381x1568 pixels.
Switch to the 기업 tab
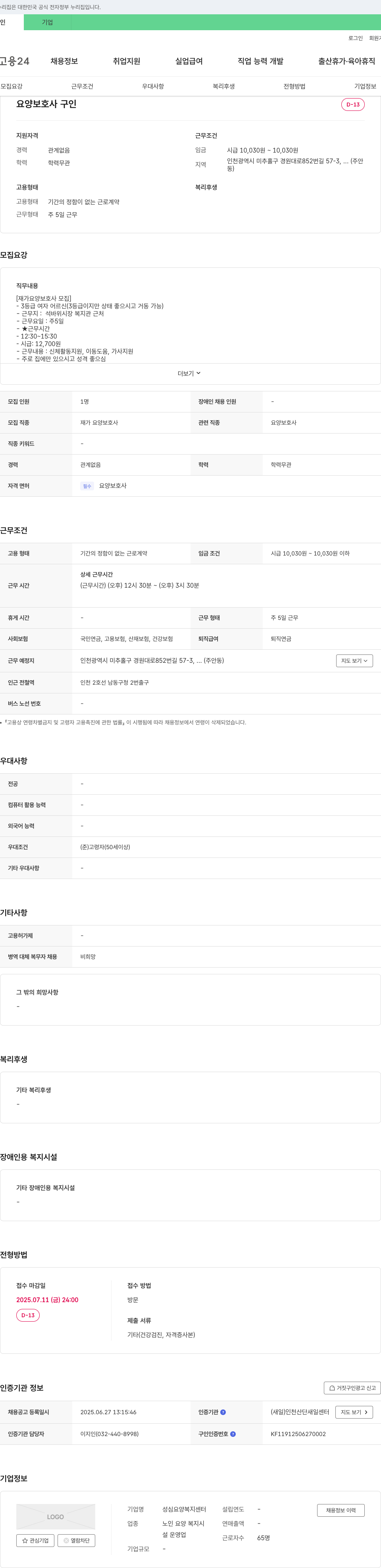point(47,23)
